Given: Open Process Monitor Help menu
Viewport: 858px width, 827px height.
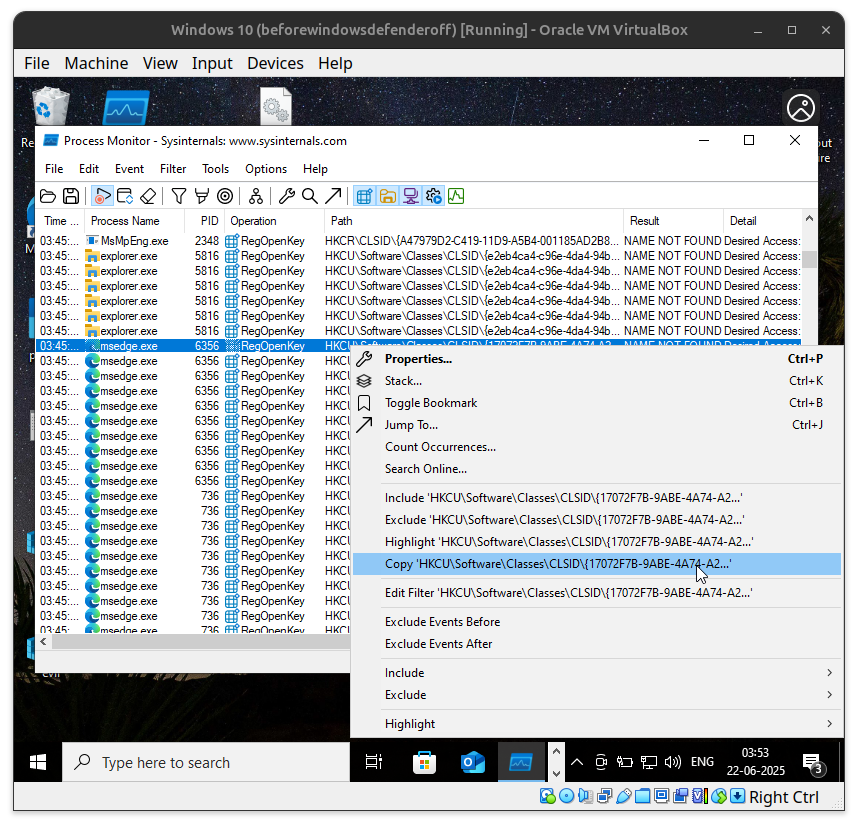Looking at the screenshot, I should point(315,169).
